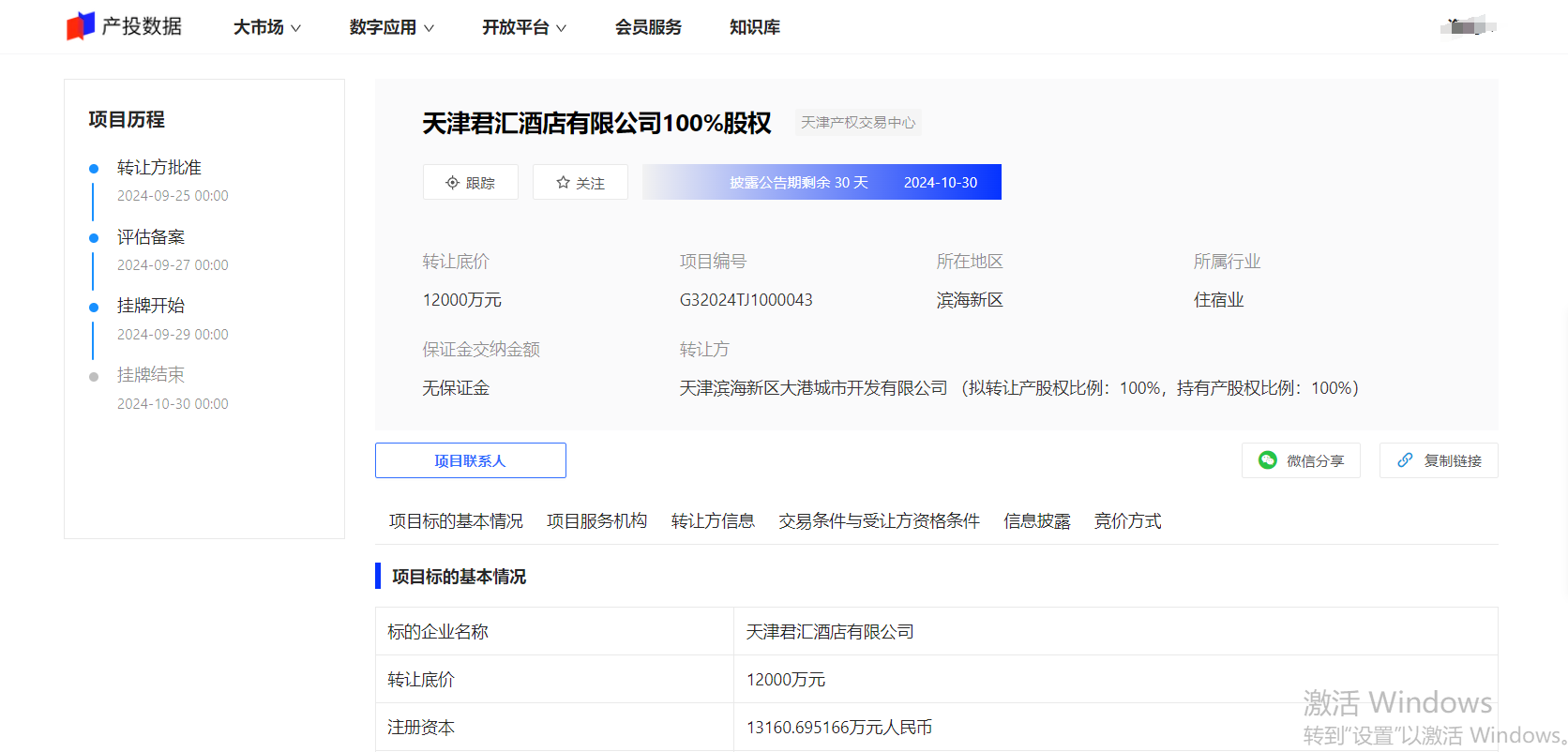
Task: Expand the 数字应用 dropdown arrow
Action: (x=429, y=28)
